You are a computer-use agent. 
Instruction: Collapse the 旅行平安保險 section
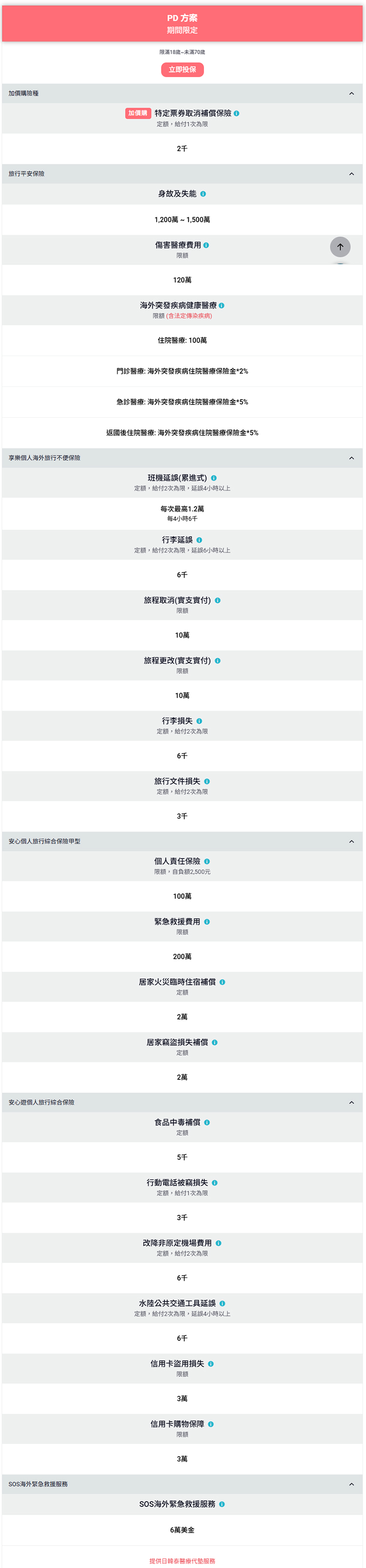351,174
